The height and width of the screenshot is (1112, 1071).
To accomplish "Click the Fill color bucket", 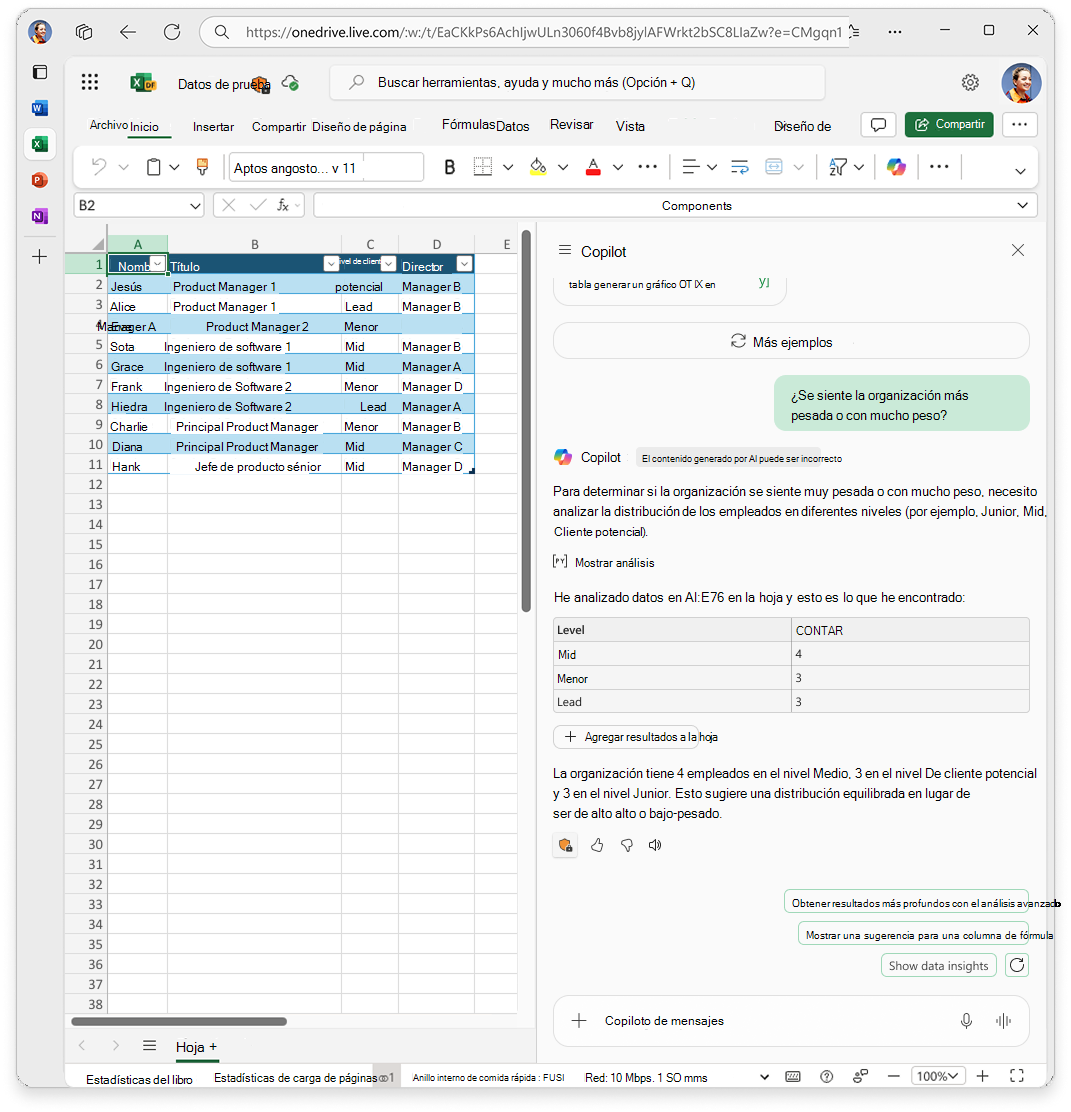I will coord(538,167).
